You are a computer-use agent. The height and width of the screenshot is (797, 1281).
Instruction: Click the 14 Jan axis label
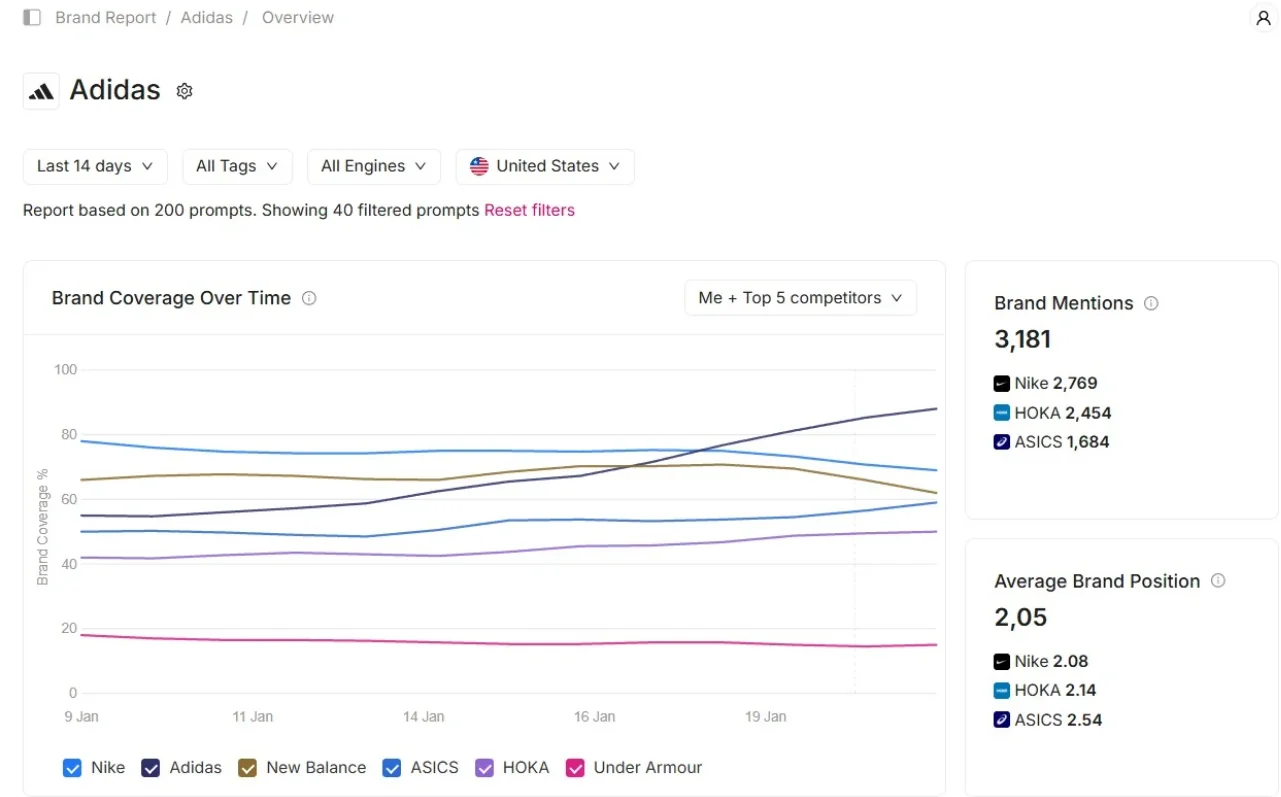coord(424,717)
